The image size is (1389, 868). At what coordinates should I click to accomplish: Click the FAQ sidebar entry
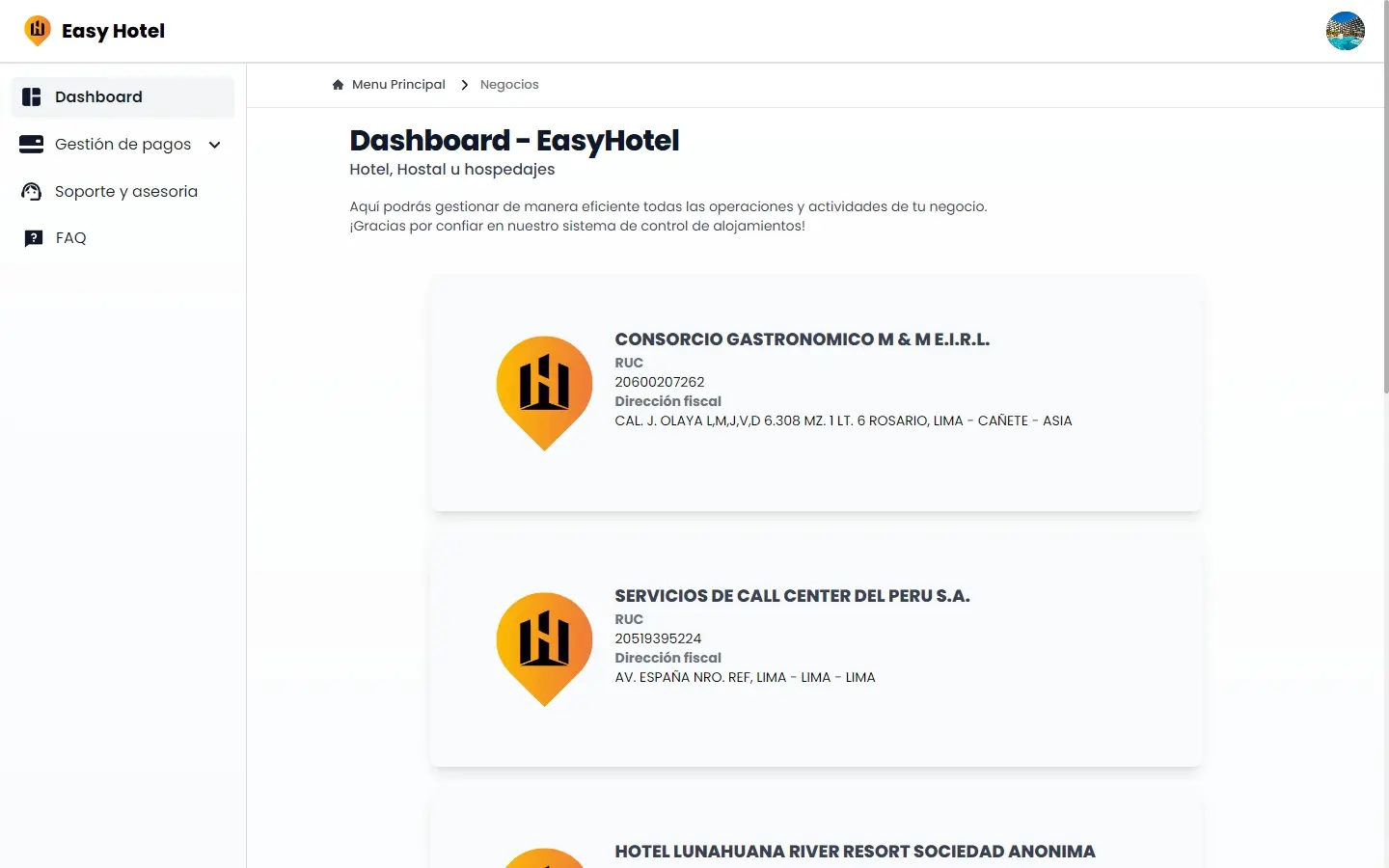69,237
